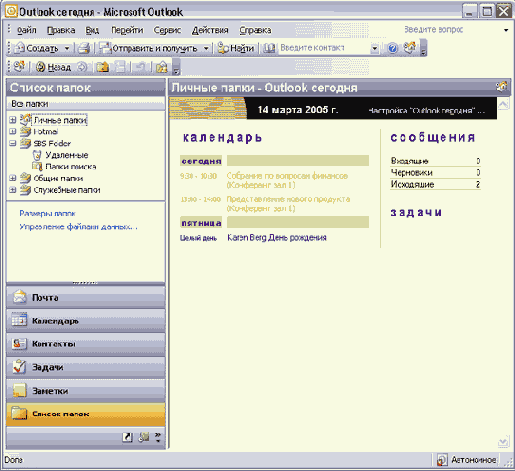Click Управление файлами данных link
The height and width of the screenshot is (471, 515).
point(78,227)
